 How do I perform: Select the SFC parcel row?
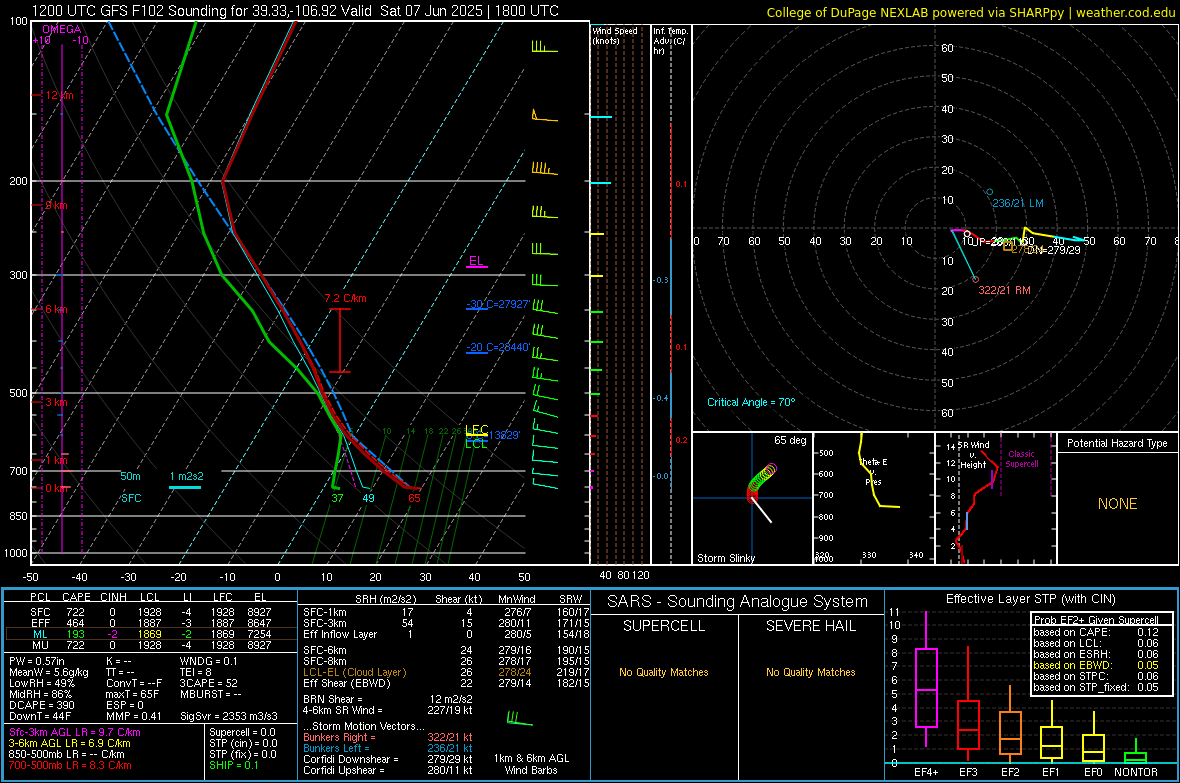pos(149,612)
